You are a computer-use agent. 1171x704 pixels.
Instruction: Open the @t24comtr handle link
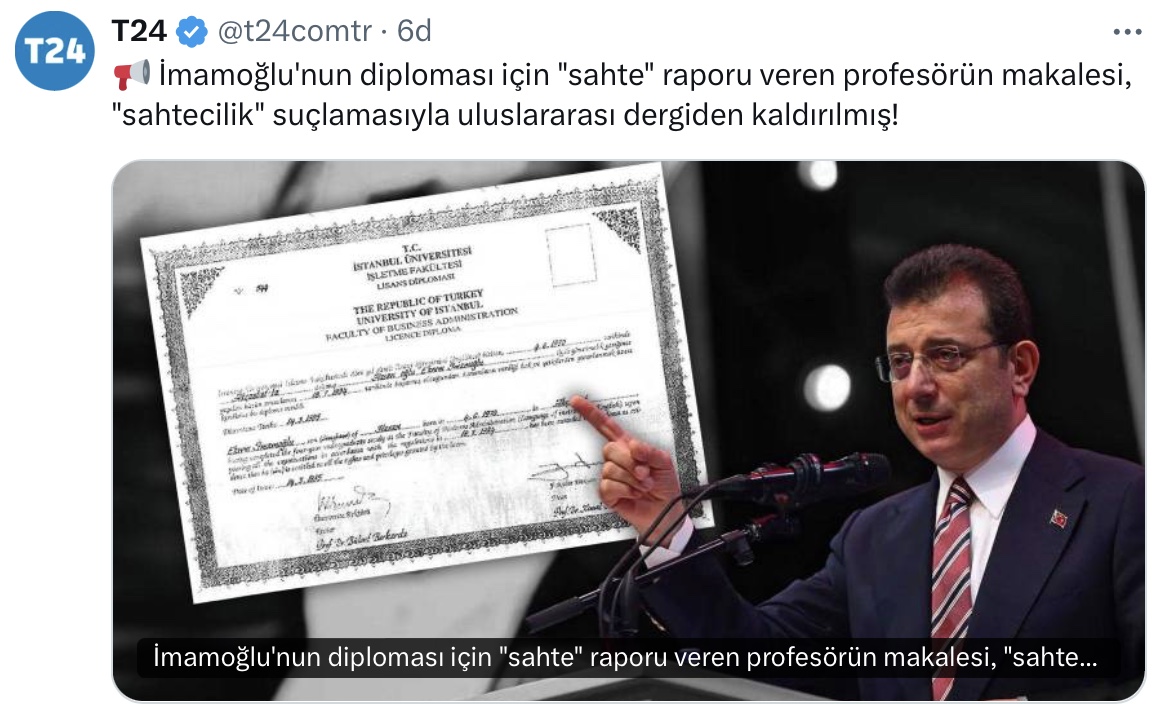click(x=294, y=31)
